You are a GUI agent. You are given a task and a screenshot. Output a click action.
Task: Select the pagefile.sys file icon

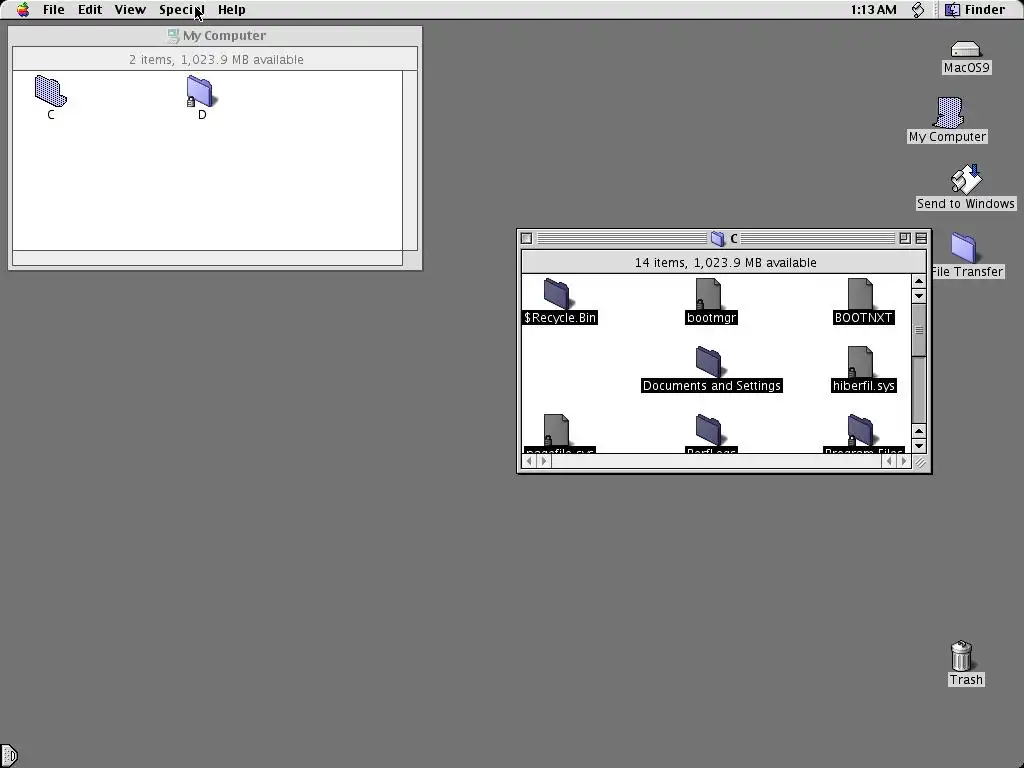click(x=556, y=430)
